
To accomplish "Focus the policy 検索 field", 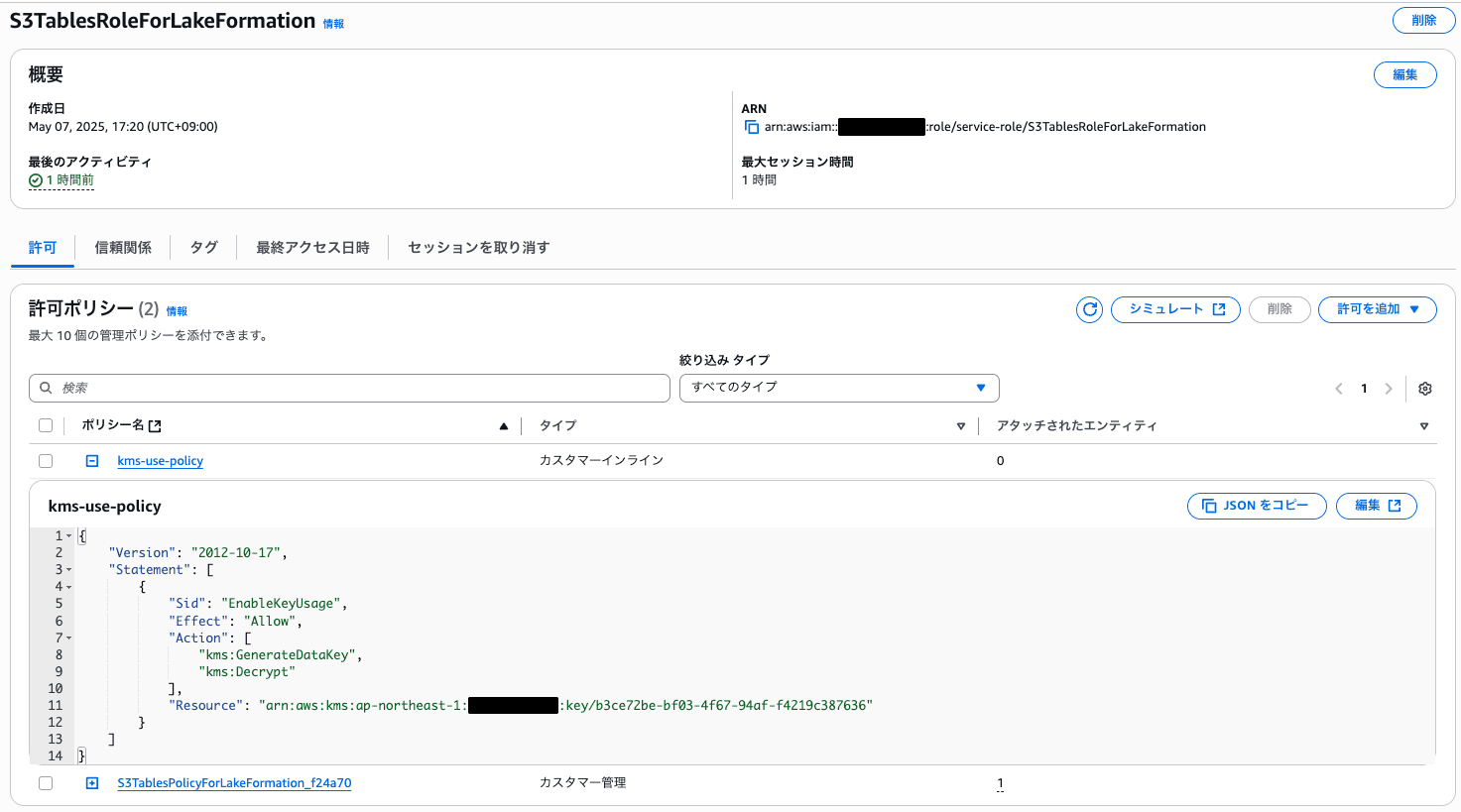I will (x=349, y=388).
